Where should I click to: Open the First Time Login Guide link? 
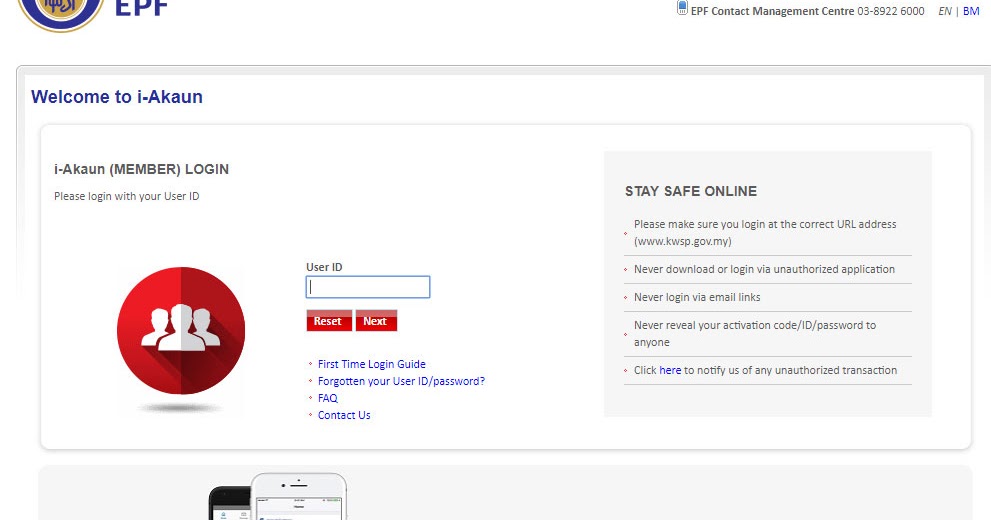tap(372, 364)
